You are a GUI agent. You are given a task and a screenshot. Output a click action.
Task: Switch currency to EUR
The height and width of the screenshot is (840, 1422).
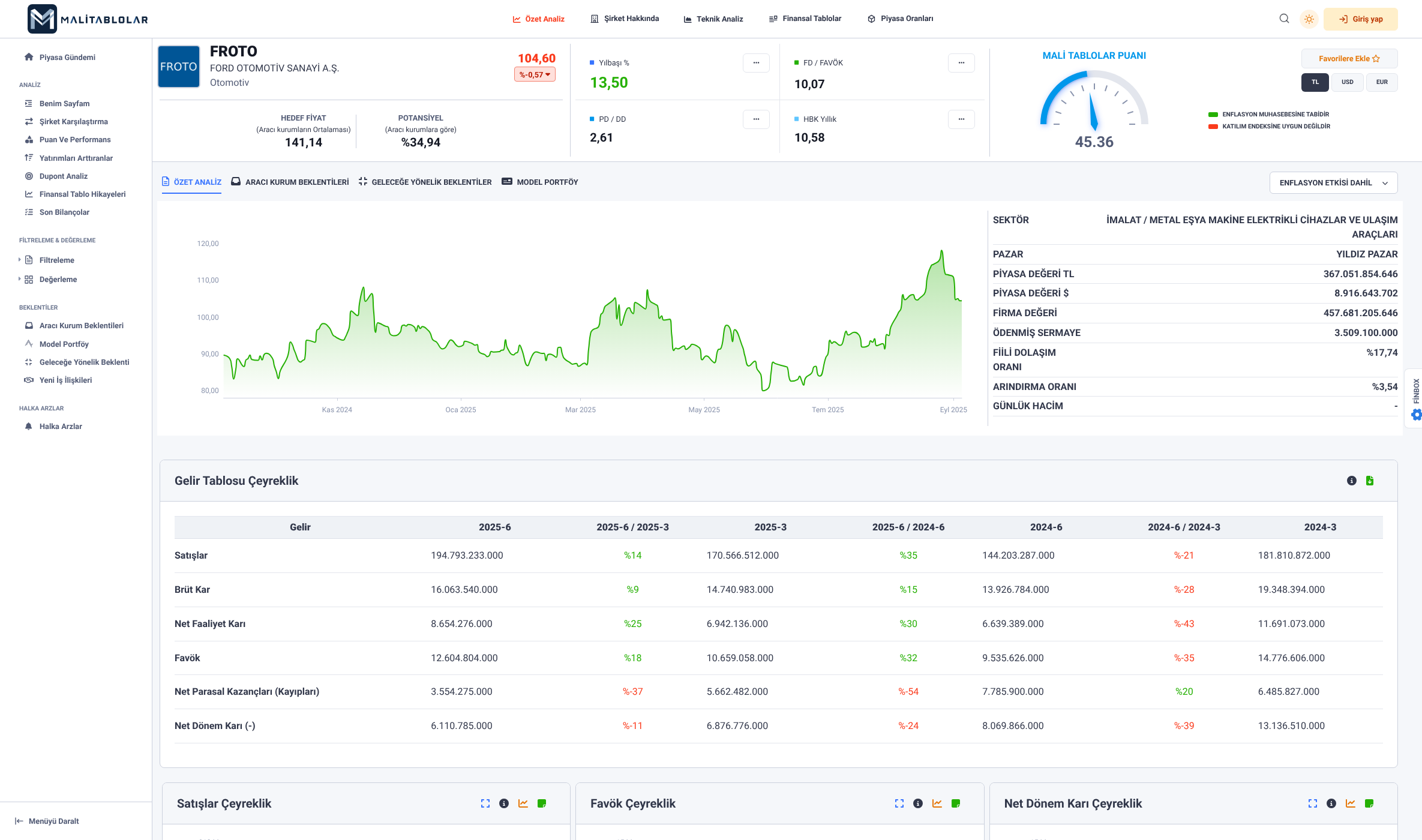point(1382,82)
